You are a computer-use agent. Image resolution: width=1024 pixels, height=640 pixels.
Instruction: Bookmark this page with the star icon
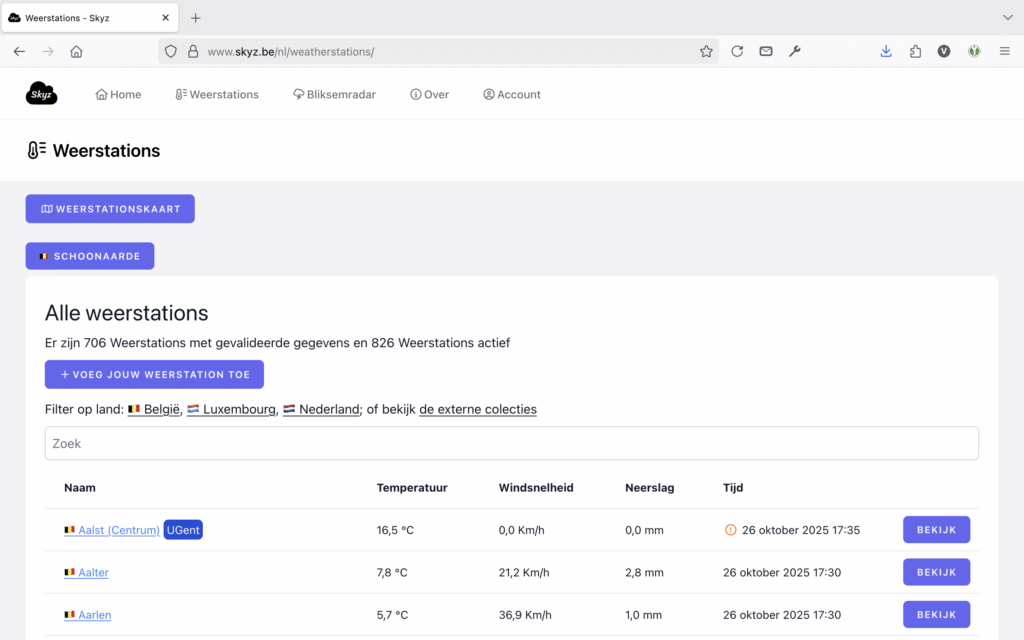706,51
